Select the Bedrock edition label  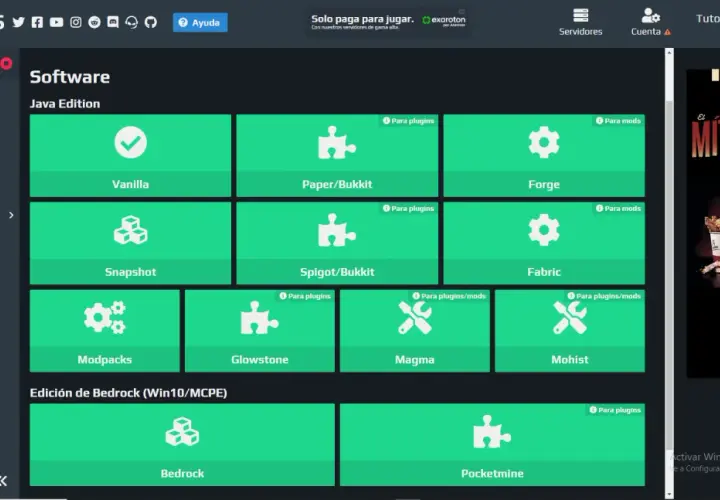point(182,474)
